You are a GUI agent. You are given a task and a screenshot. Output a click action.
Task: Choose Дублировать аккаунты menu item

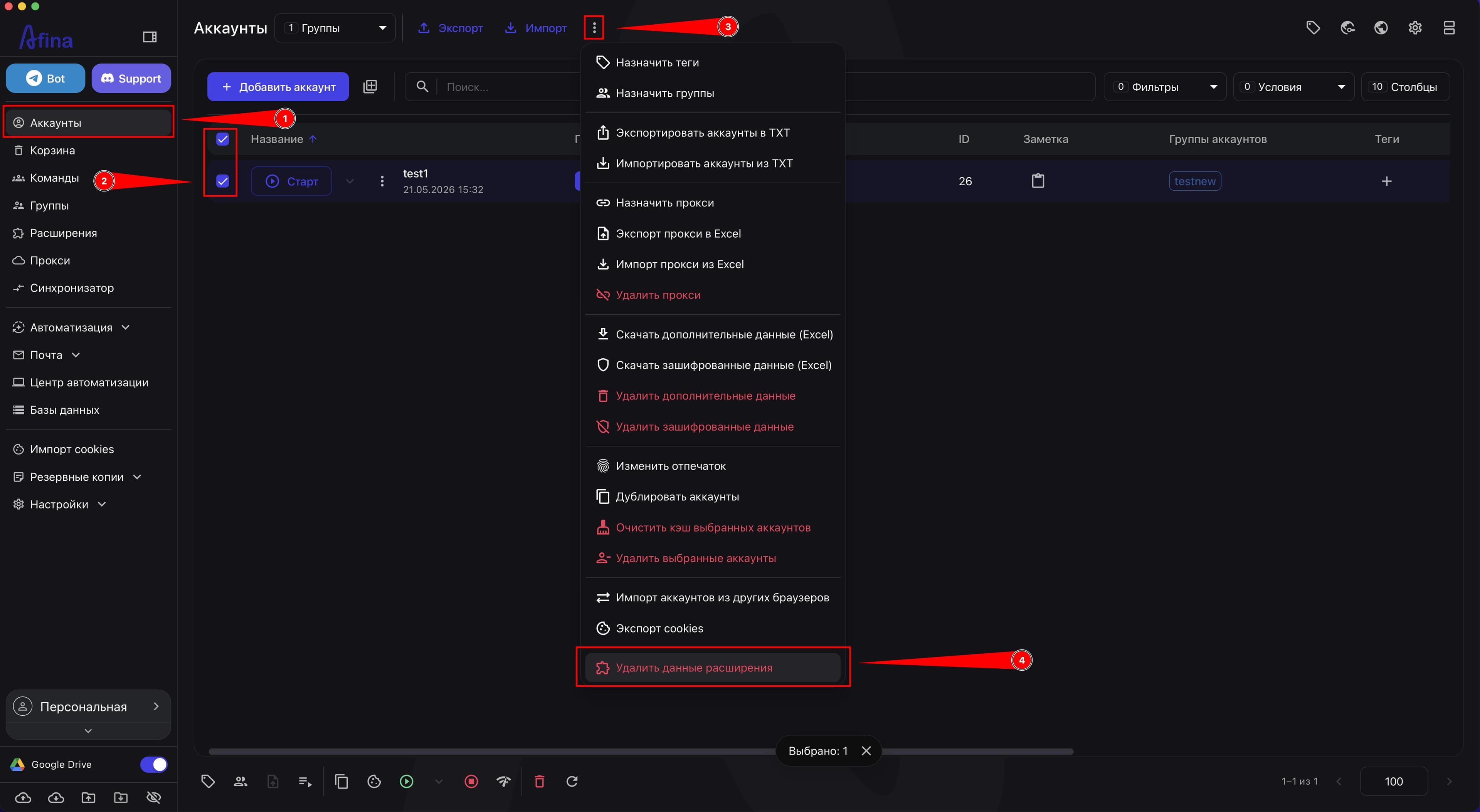[712, 497]
